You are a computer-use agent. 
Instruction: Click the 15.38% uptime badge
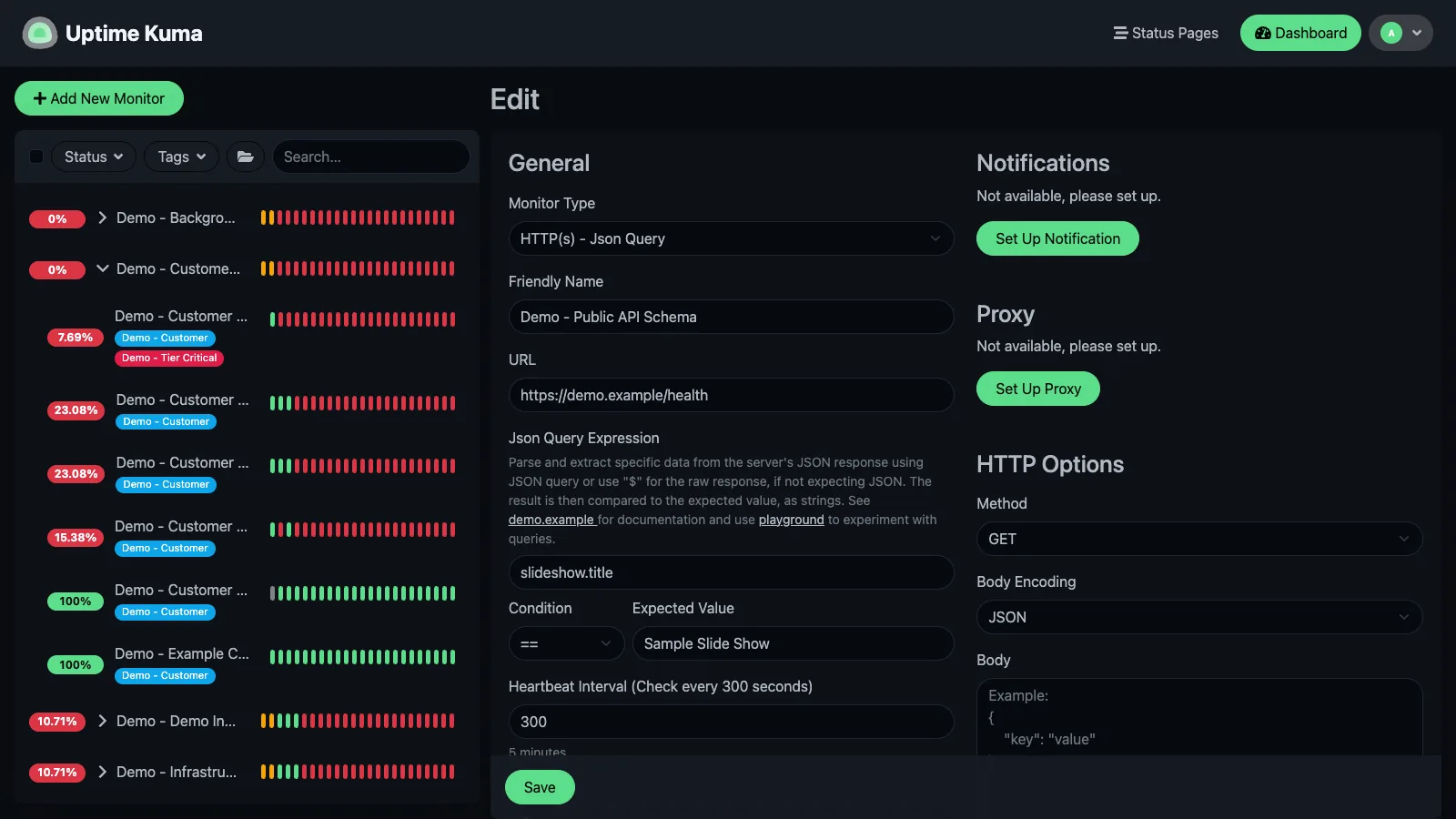(x=76, y=538)
